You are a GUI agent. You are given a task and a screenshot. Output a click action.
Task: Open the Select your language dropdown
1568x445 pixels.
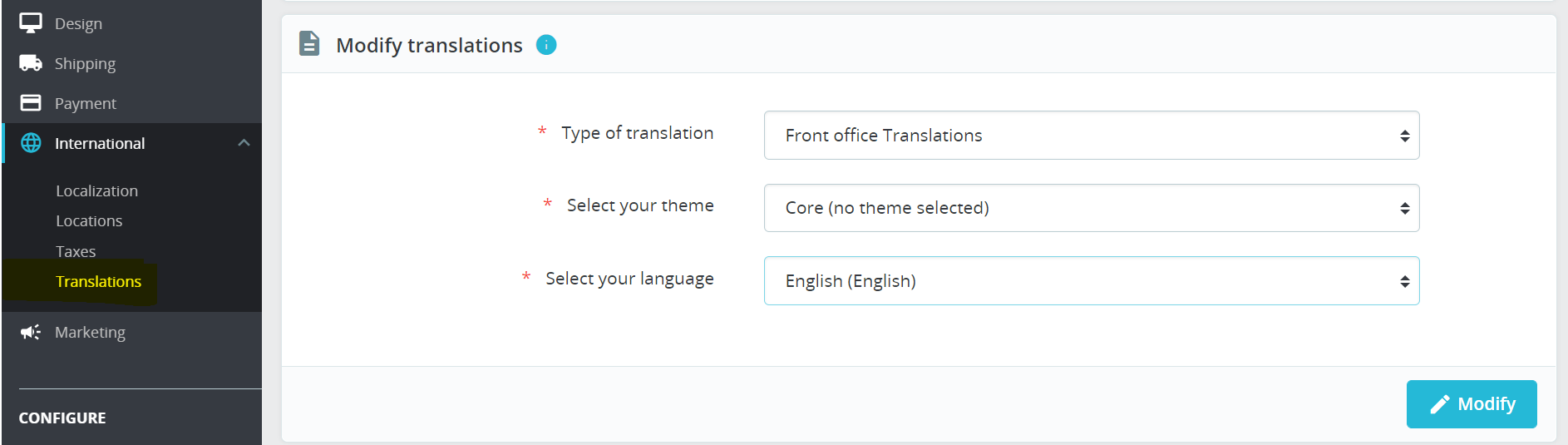(x=1091, y=281)
